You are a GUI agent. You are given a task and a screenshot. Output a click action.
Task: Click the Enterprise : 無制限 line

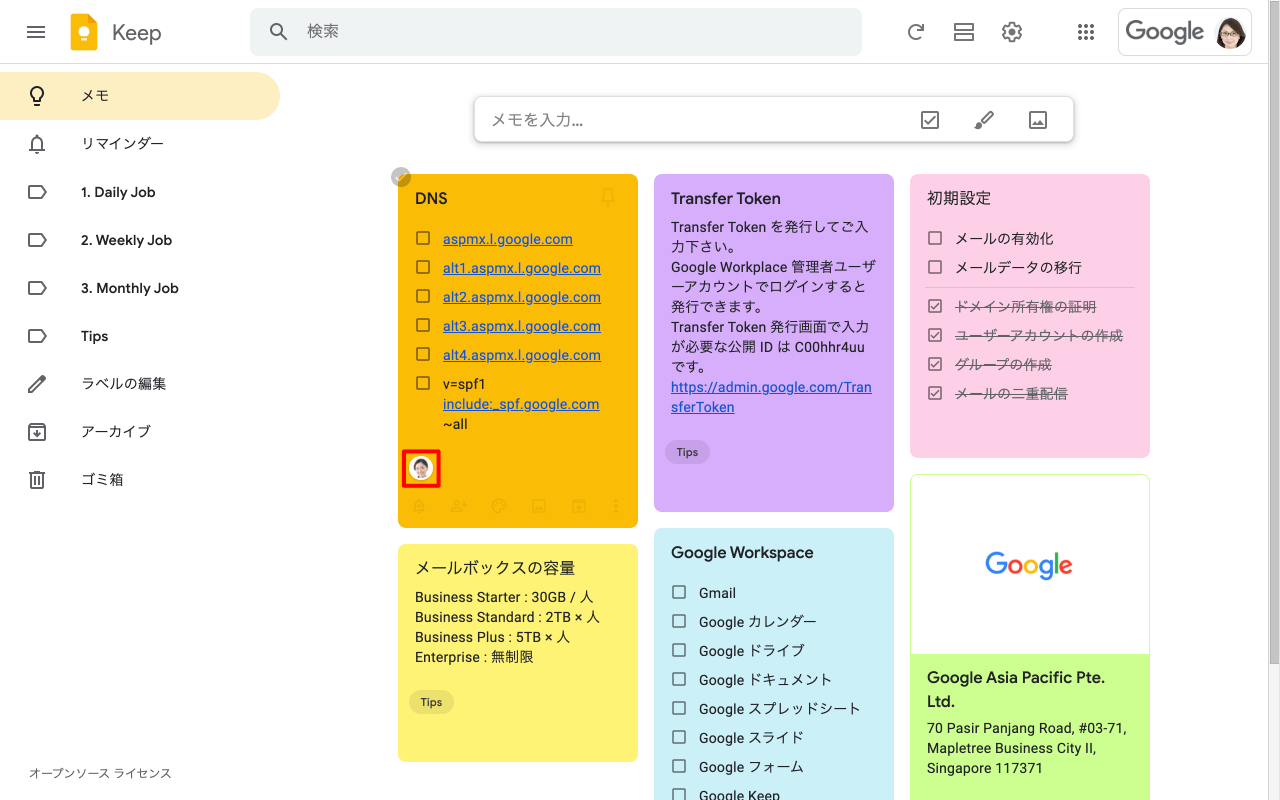[474, 657]
